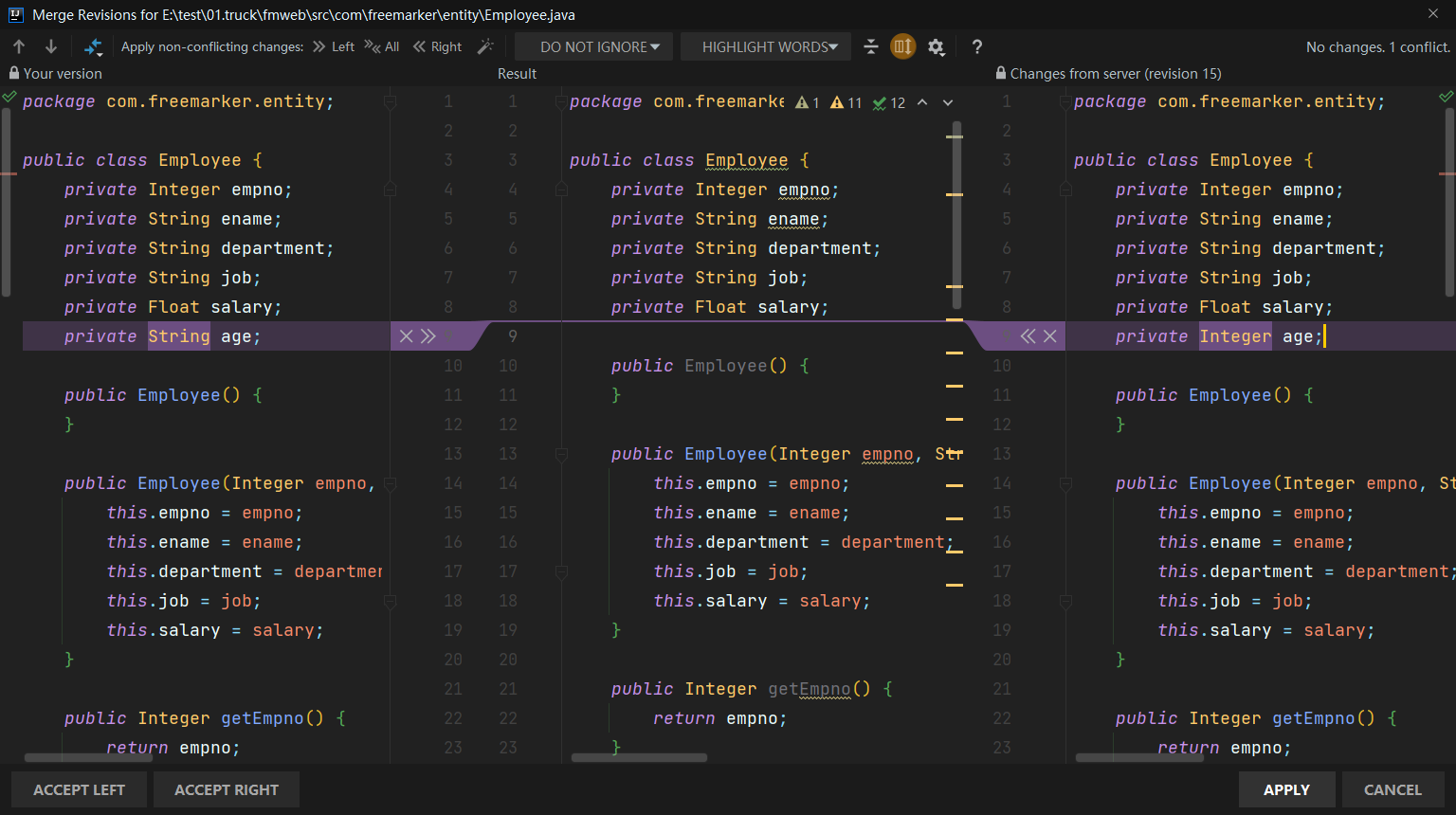This screenshot has height=815, width=1456.
Task: Click 'Result' pane label
Action: pos(517,73)
